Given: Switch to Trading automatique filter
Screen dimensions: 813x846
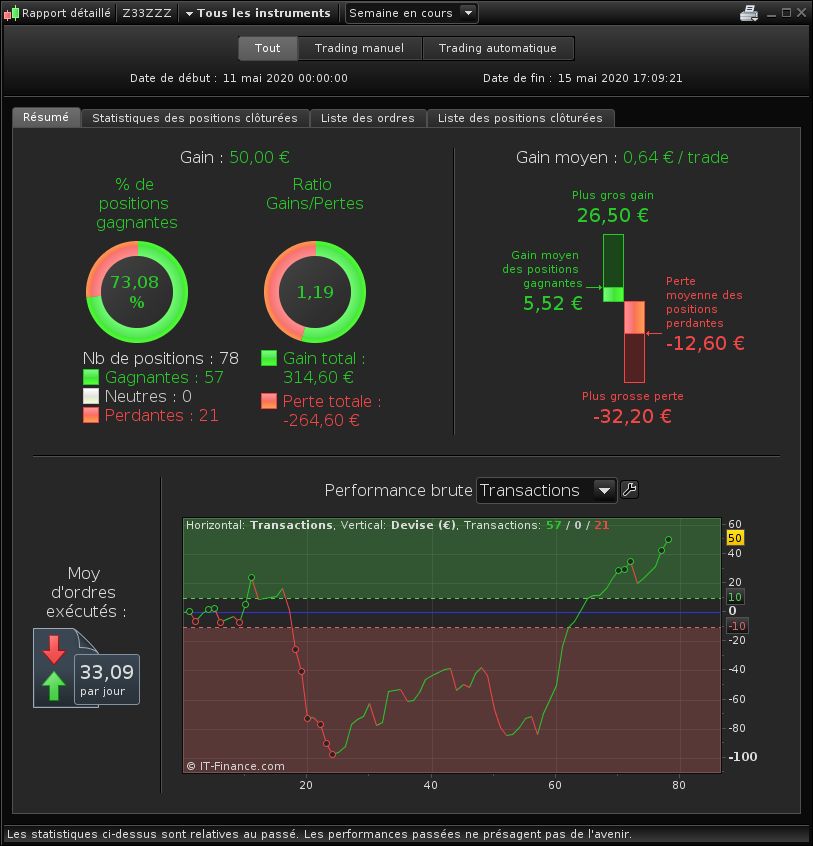Looking at the screenshot, I should coord(497,48).
